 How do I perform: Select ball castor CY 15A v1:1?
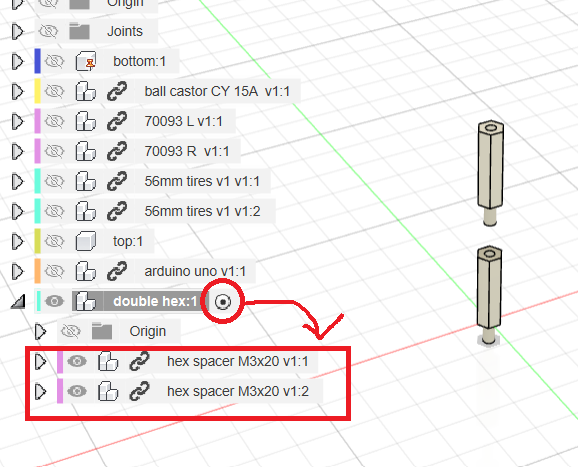(x=217, y=91)
